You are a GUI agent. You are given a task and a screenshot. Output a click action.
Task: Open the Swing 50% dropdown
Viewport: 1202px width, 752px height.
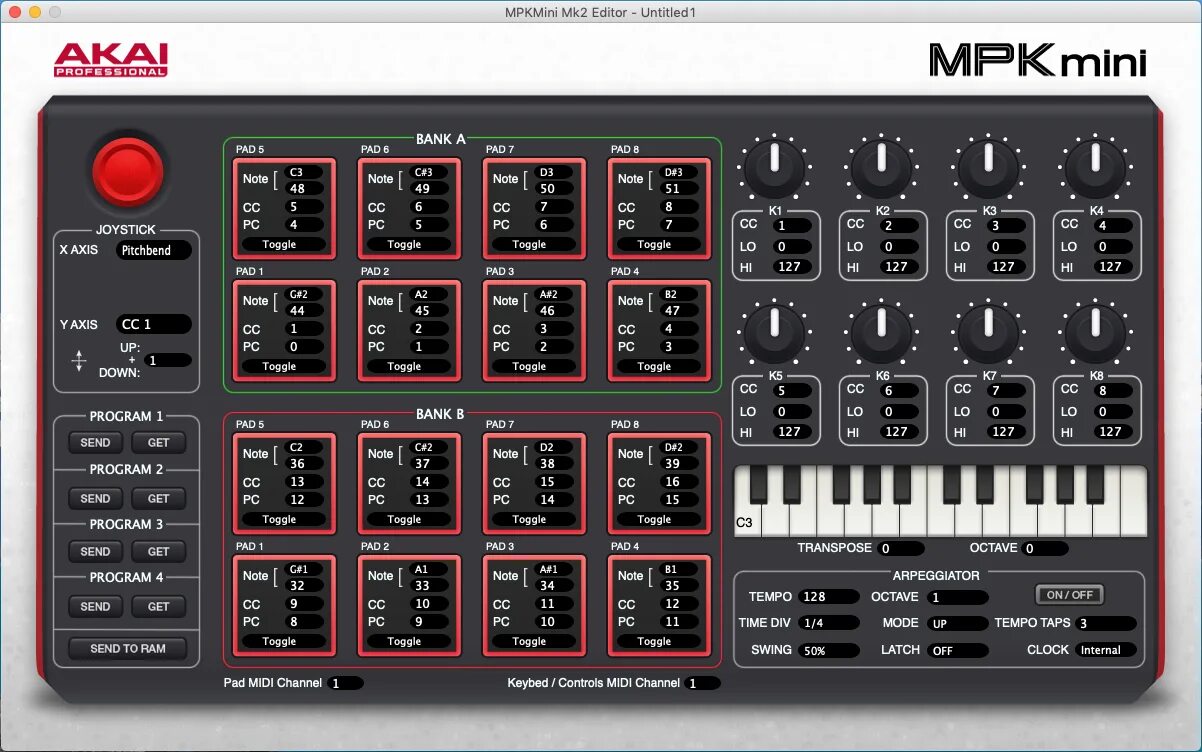click(829, 650)
